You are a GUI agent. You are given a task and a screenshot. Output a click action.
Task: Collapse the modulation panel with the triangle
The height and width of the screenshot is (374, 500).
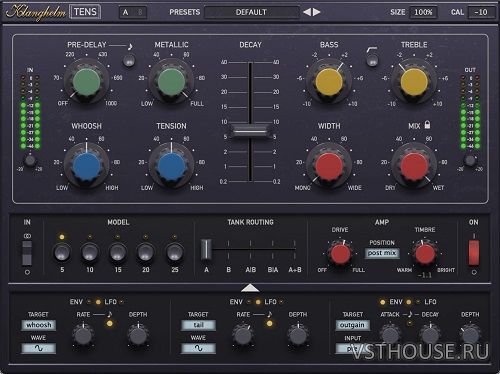pyautogui.click(x=250, y=288)
